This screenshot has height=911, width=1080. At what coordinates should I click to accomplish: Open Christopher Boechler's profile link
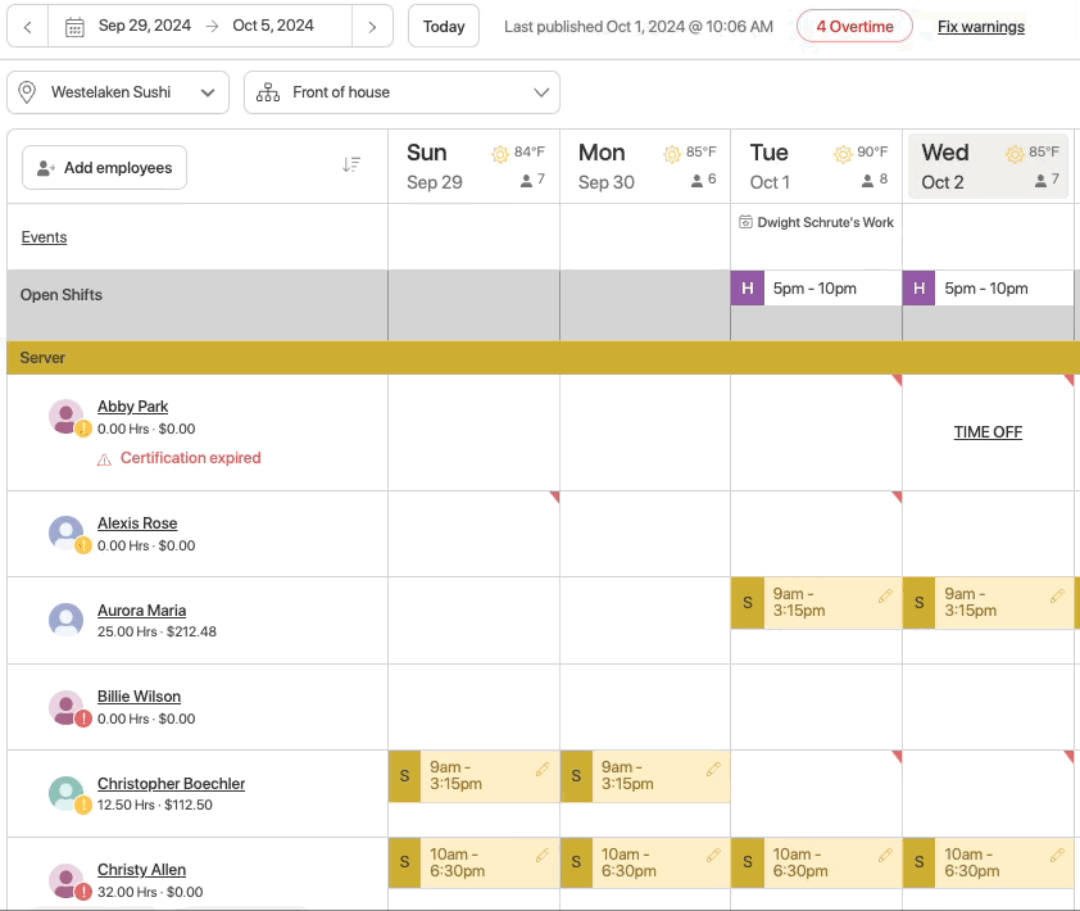(x=171, y=784)
